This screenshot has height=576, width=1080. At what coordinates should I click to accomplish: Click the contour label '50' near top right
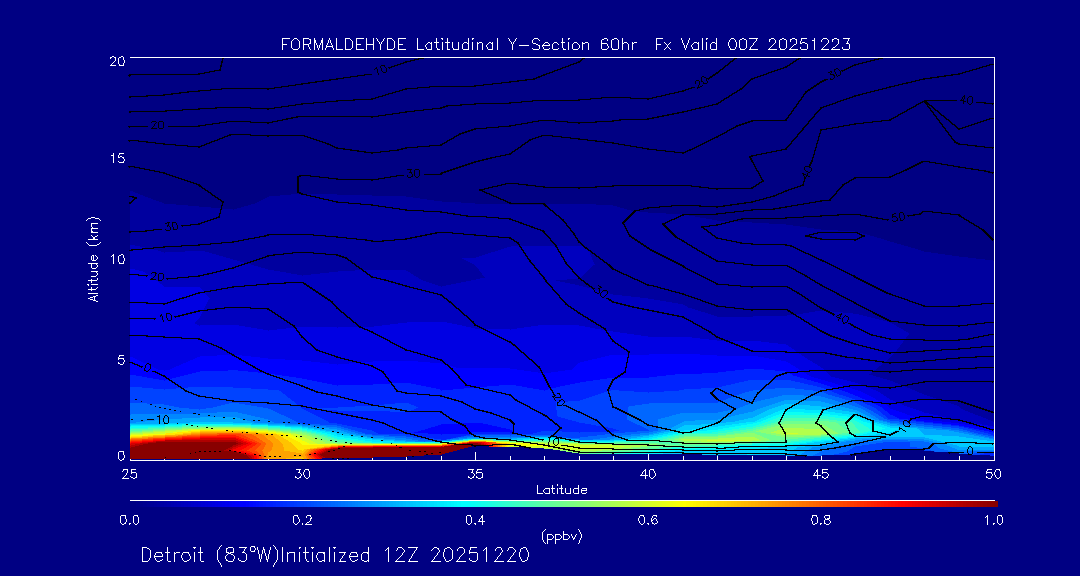(x=897, y=218)
